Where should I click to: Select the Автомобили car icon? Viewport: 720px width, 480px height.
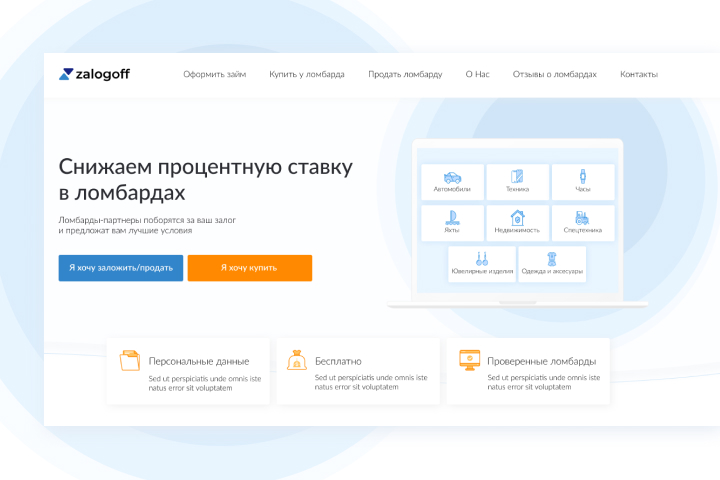pos(452,177)
